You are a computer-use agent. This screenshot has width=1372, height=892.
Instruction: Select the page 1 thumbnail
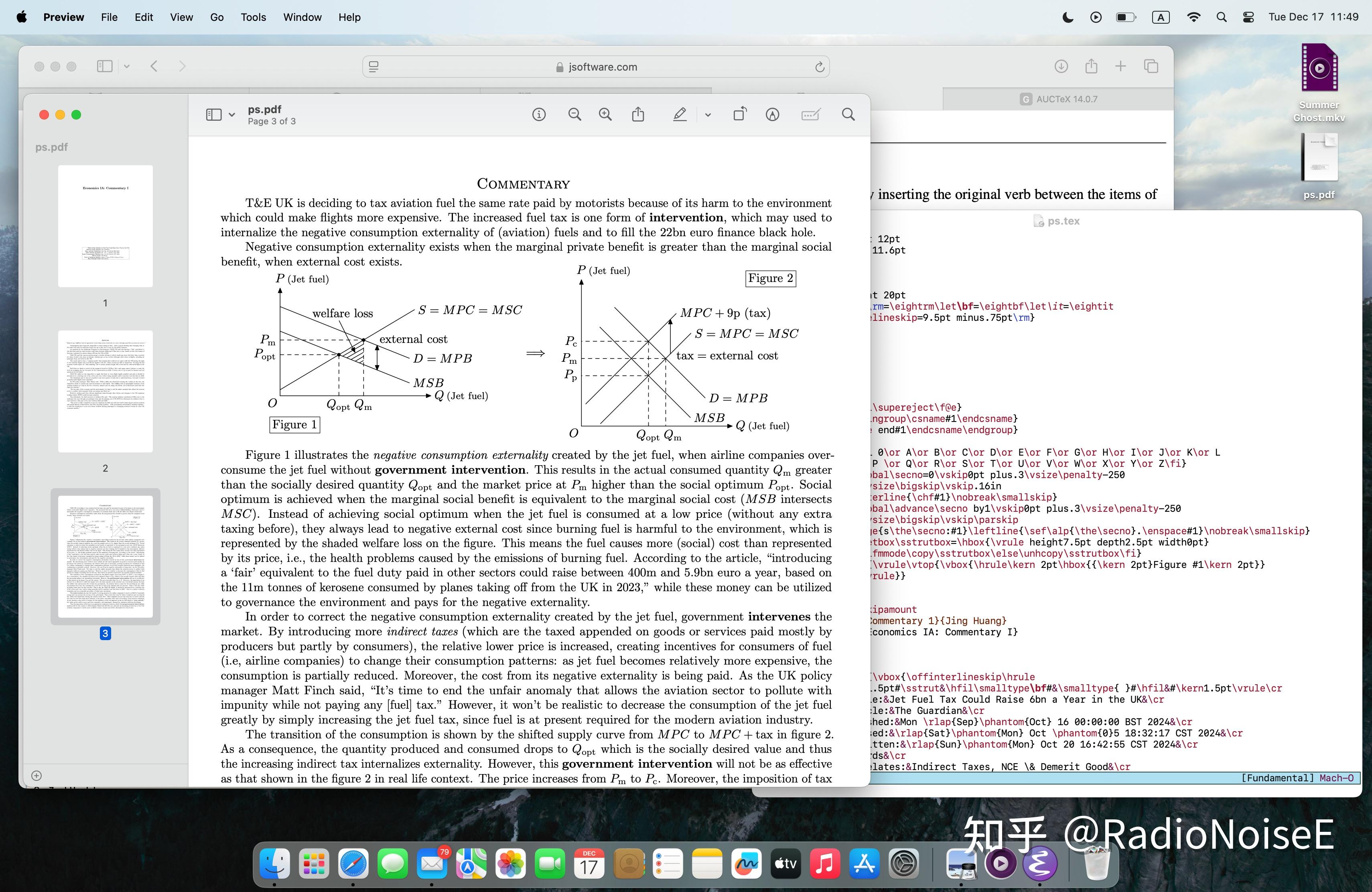click(105, 227)
